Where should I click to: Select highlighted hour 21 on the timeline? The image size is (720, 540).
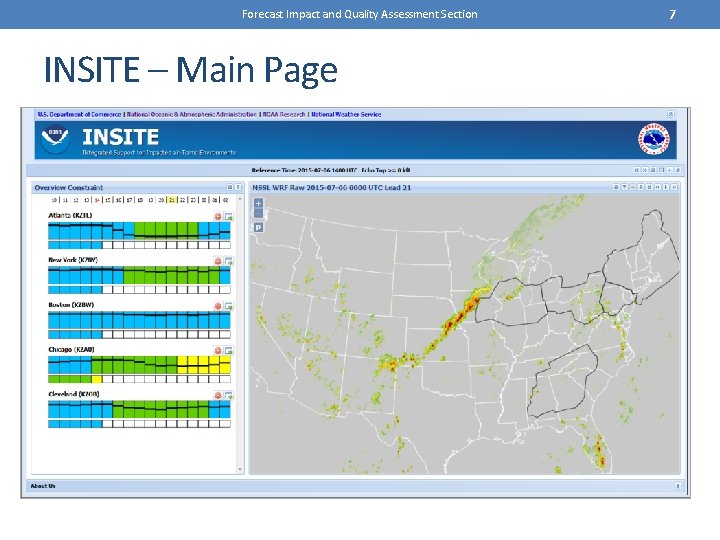click(172, 200)
